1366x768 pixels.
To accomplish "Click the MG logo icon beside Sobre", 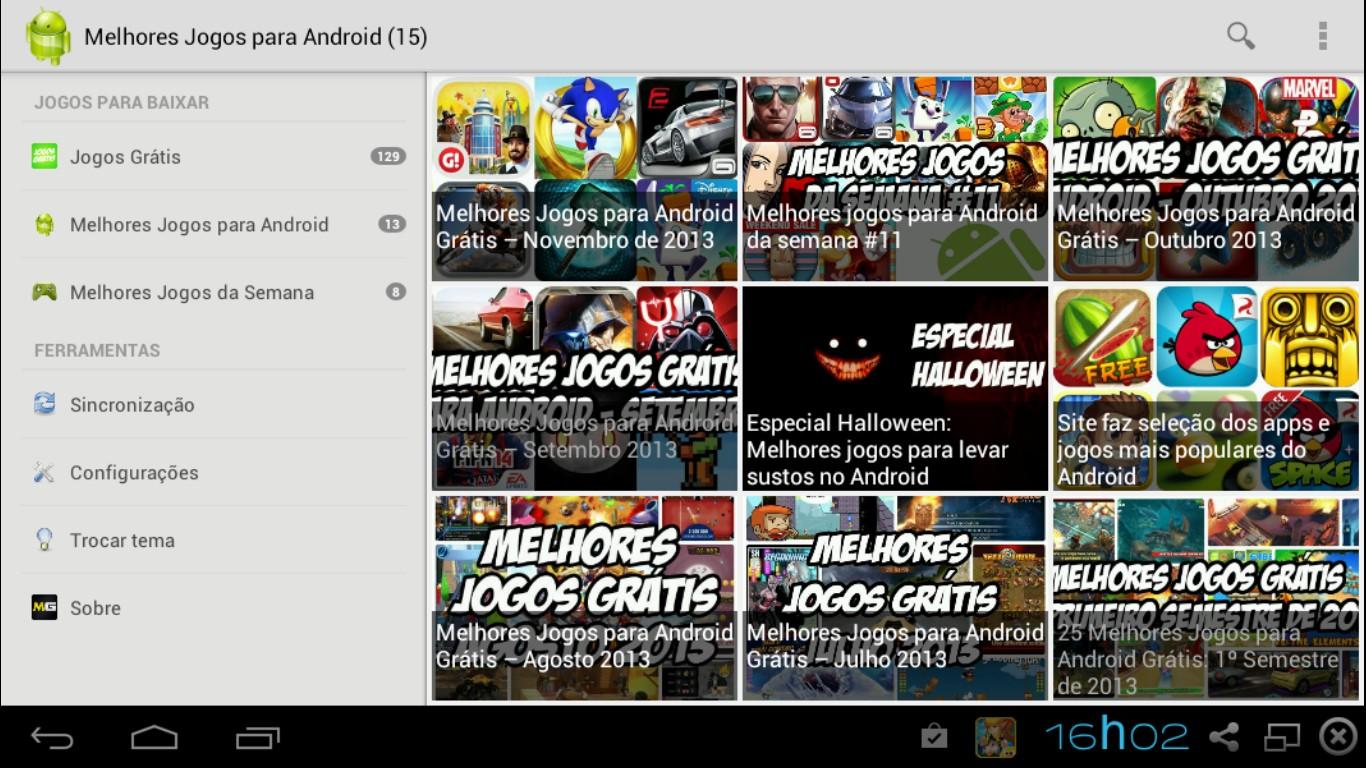I will (x=44, y=608).
